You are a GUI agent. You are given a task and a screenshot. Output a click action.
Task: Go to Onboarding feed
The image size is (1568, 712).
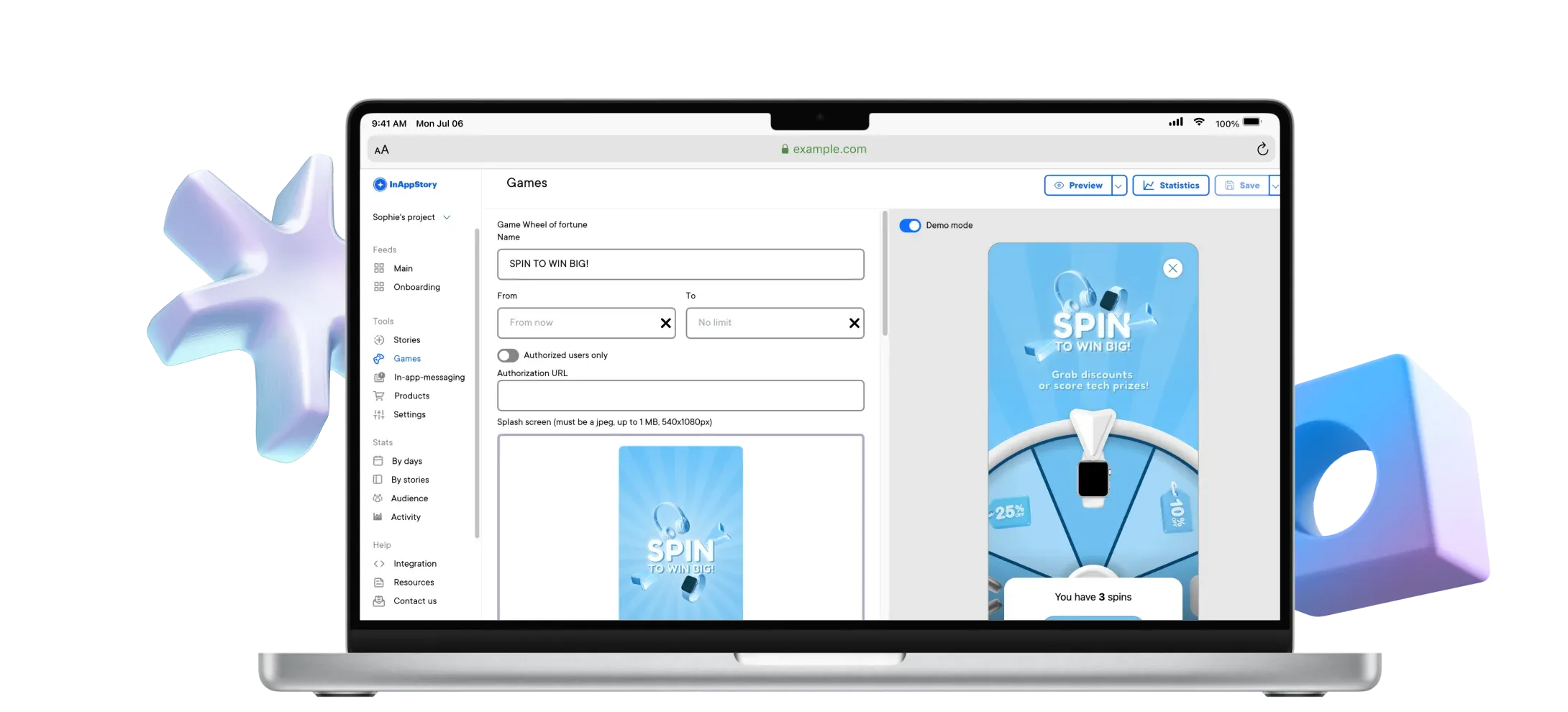[416, 287]
